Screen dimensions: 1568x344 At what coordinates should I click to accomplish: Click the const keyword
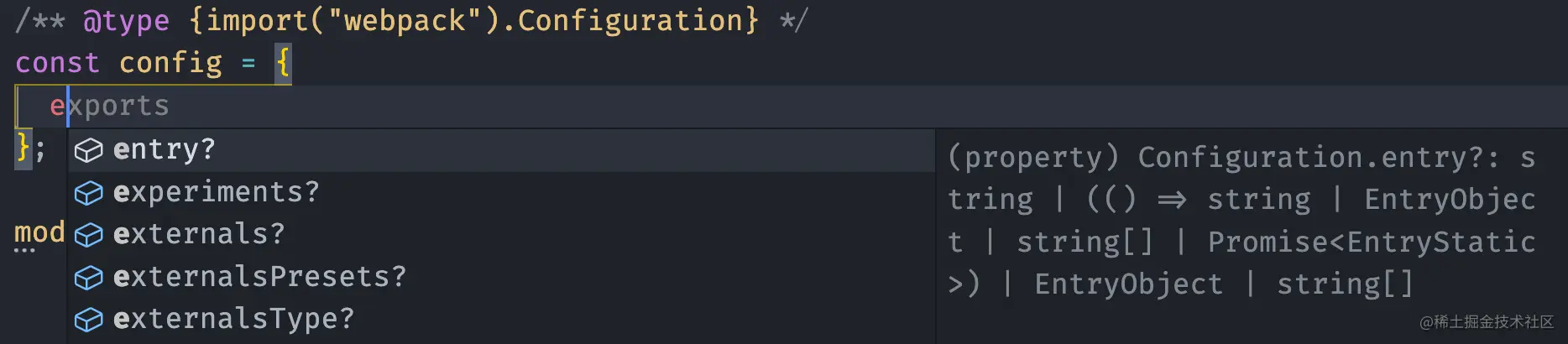coord(57,63)
